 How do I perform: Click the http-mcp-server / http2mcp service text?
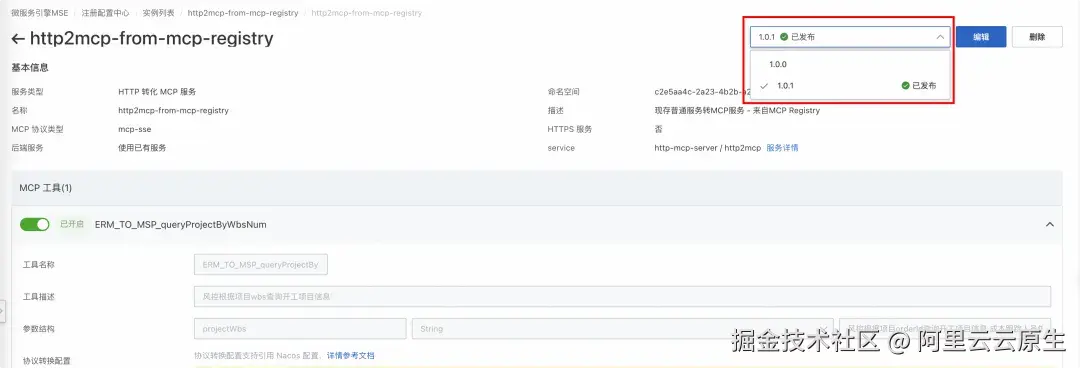click(707, 148)
